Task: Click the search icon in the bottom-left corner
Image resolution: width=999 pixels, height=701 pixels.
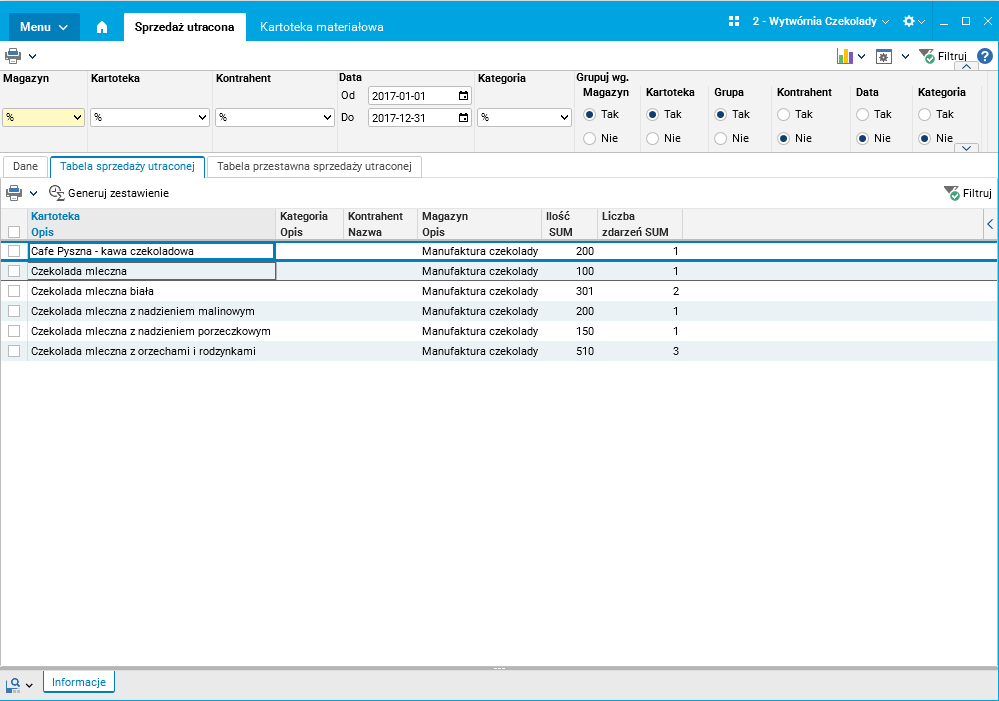Action: (x=13, y=684)
